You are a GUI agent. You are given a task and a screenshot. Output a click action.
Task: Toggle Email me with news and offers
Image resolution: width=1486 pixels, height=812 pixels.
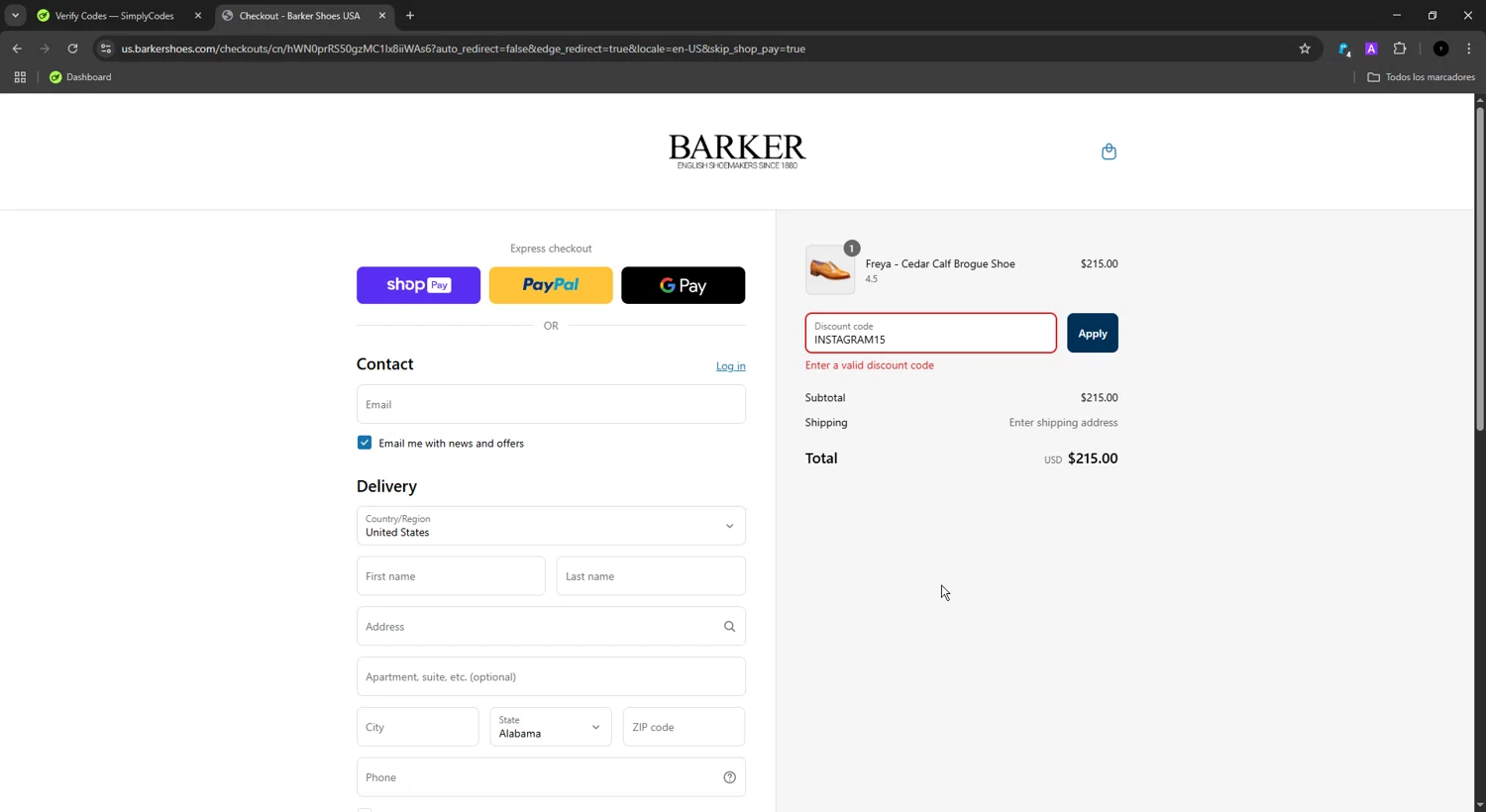point(365,443)
